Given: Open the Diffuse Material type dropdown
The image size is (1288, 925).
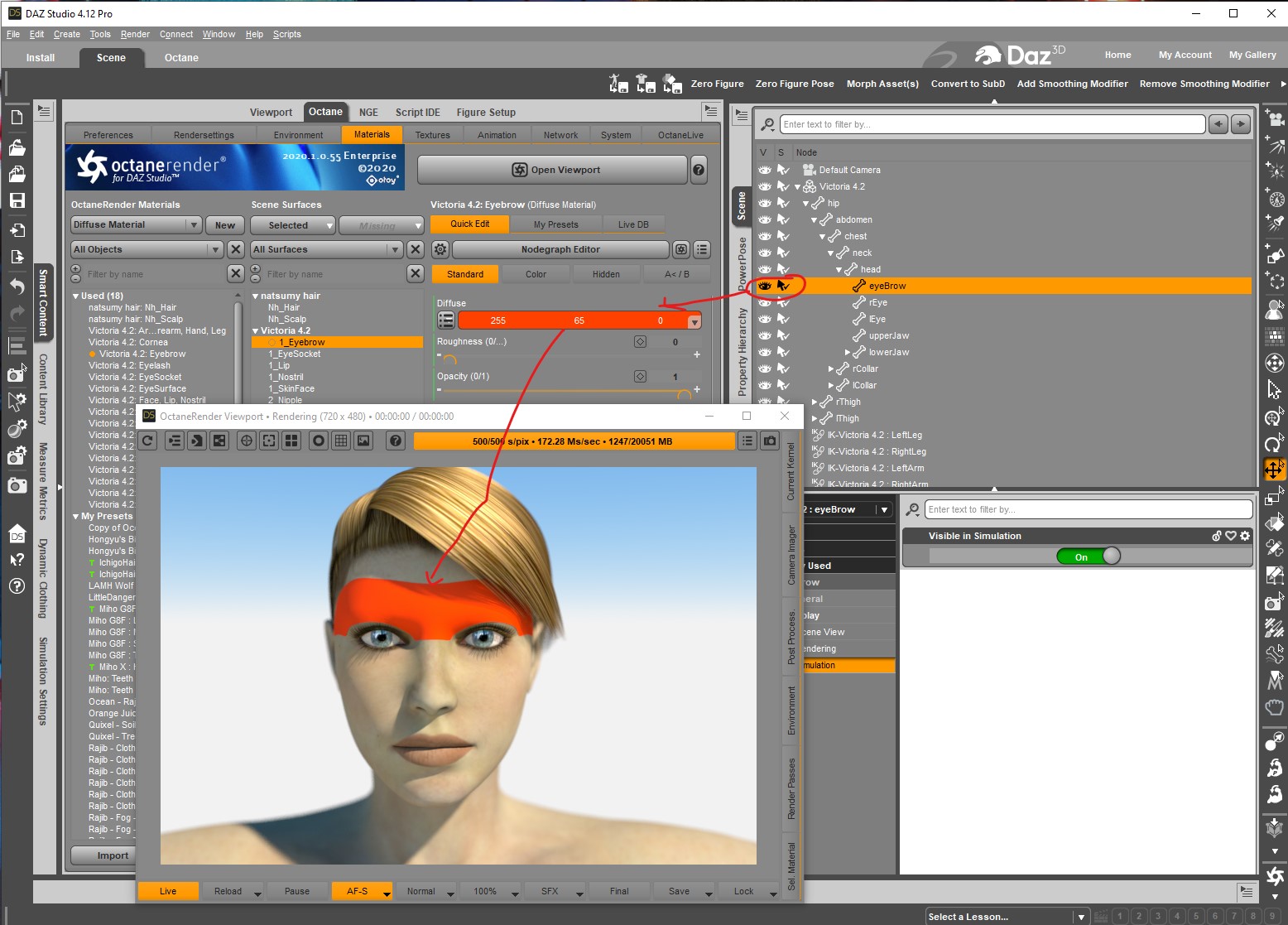Looking at the screenshot, I should pos(137,224).
